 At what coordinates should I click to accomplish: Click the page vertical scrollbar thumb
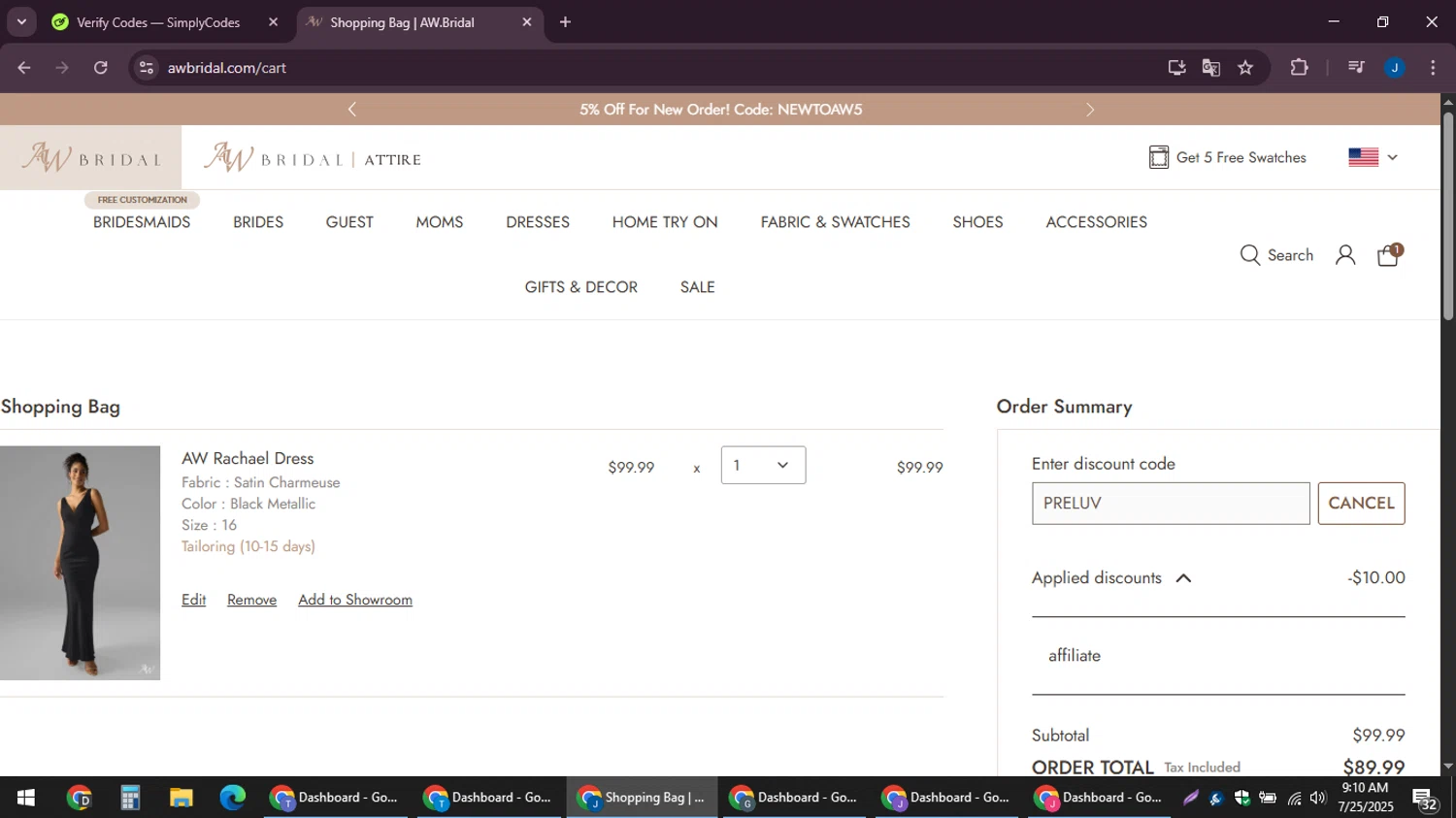(x=1448, y=215)
